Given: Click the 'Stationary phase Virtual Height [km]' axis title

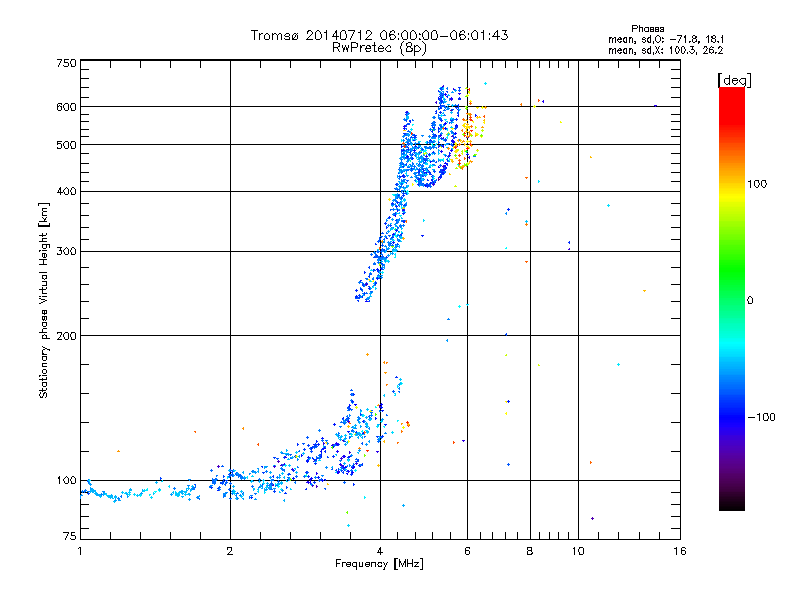Looking at the screenshot, I should click(44, 300).
